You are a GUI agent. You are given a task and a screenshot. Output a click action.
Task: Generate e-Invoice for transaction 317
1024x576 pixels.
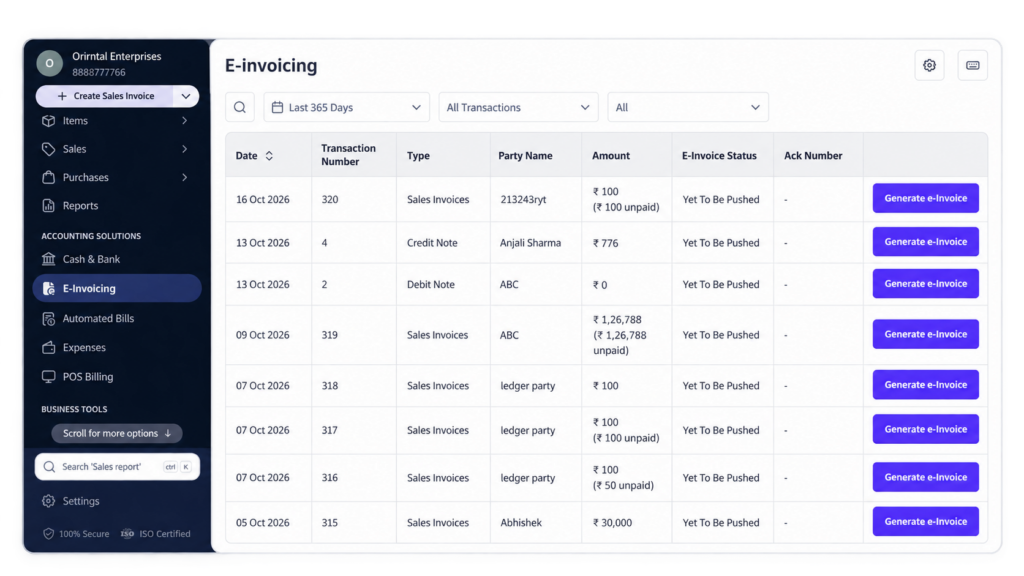[x=925, y=429]
